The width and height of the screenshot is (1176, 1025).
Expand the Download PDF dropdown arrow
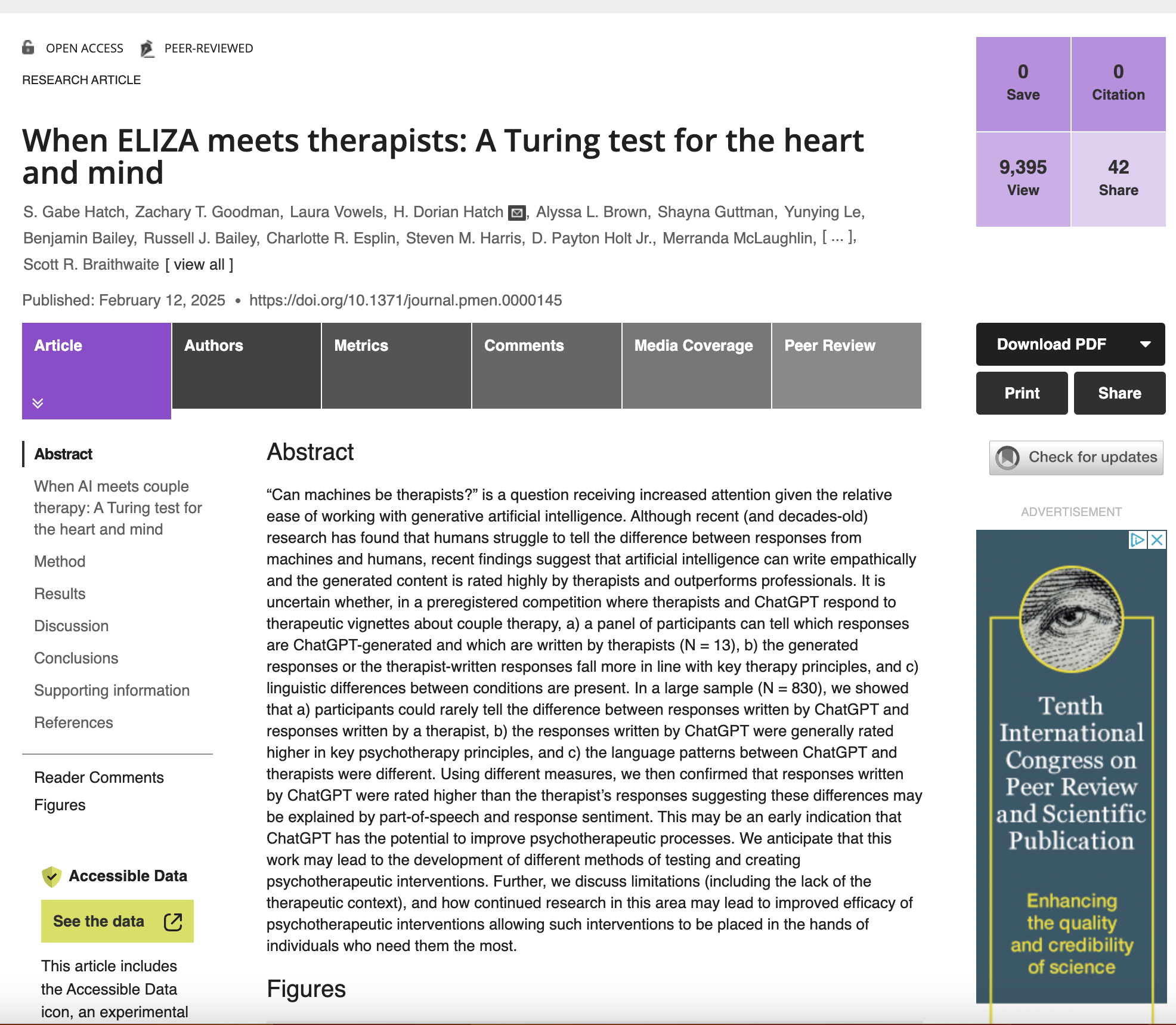1145,344
